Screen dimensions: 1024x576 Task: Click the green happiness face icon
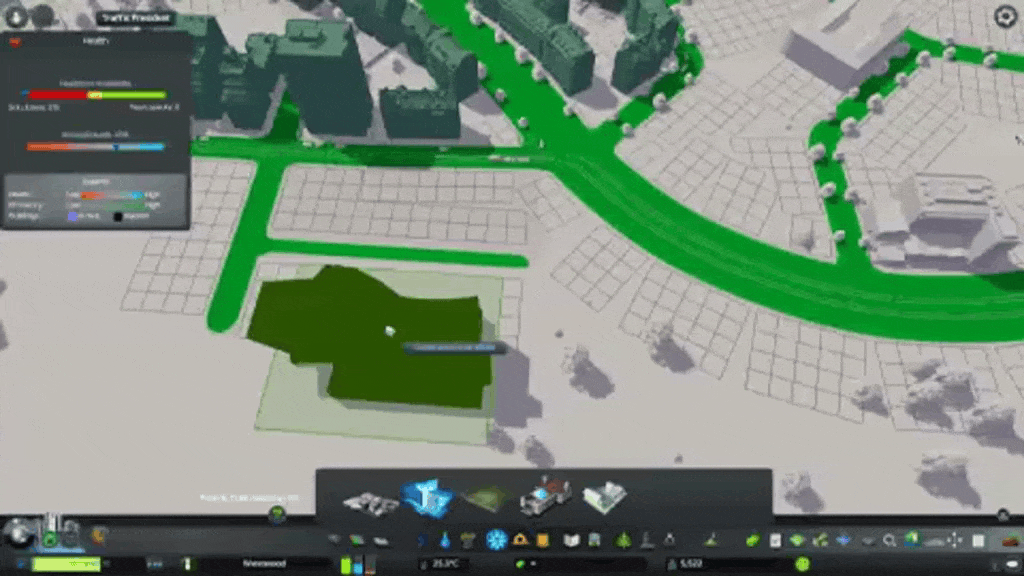[x=801, y=564]
